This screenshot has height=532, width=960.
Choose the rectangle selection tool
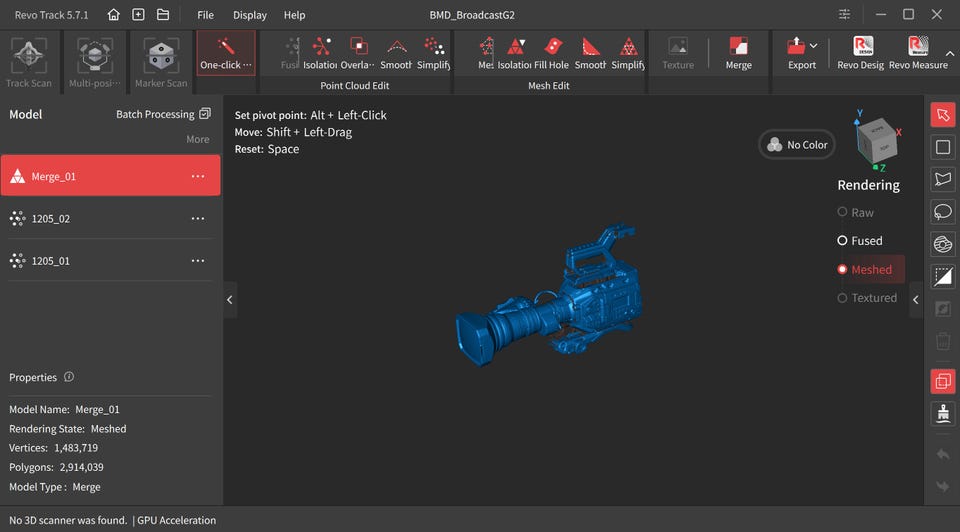942,147
